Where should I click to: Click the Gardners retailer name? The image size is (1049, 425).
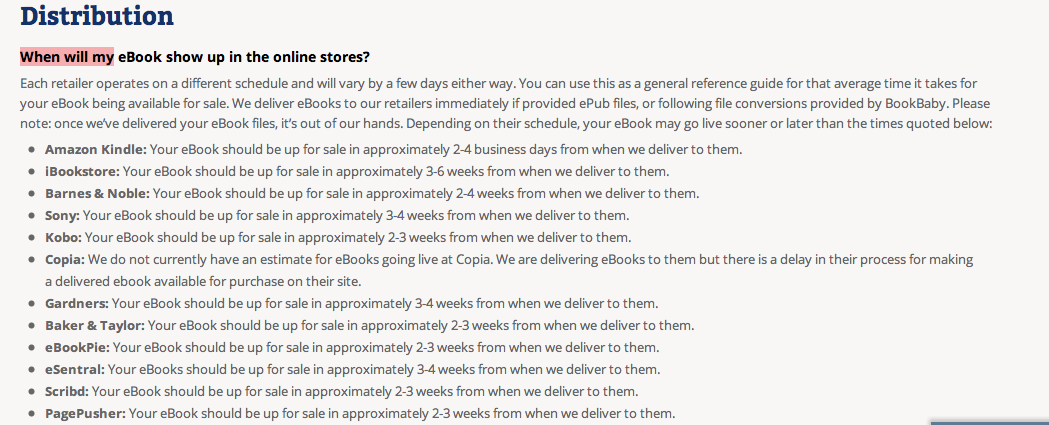coord(77,303)
